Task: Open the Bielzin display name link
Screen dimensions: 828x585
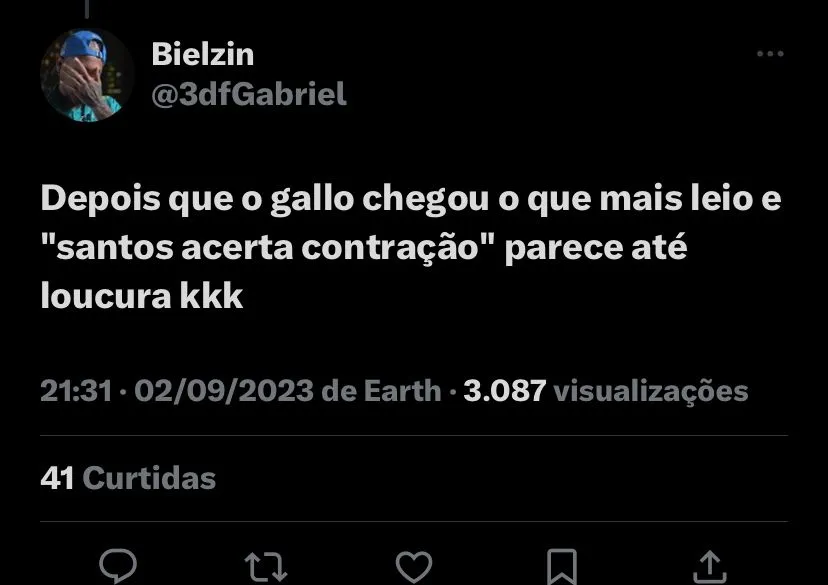Action: [203, 54]
